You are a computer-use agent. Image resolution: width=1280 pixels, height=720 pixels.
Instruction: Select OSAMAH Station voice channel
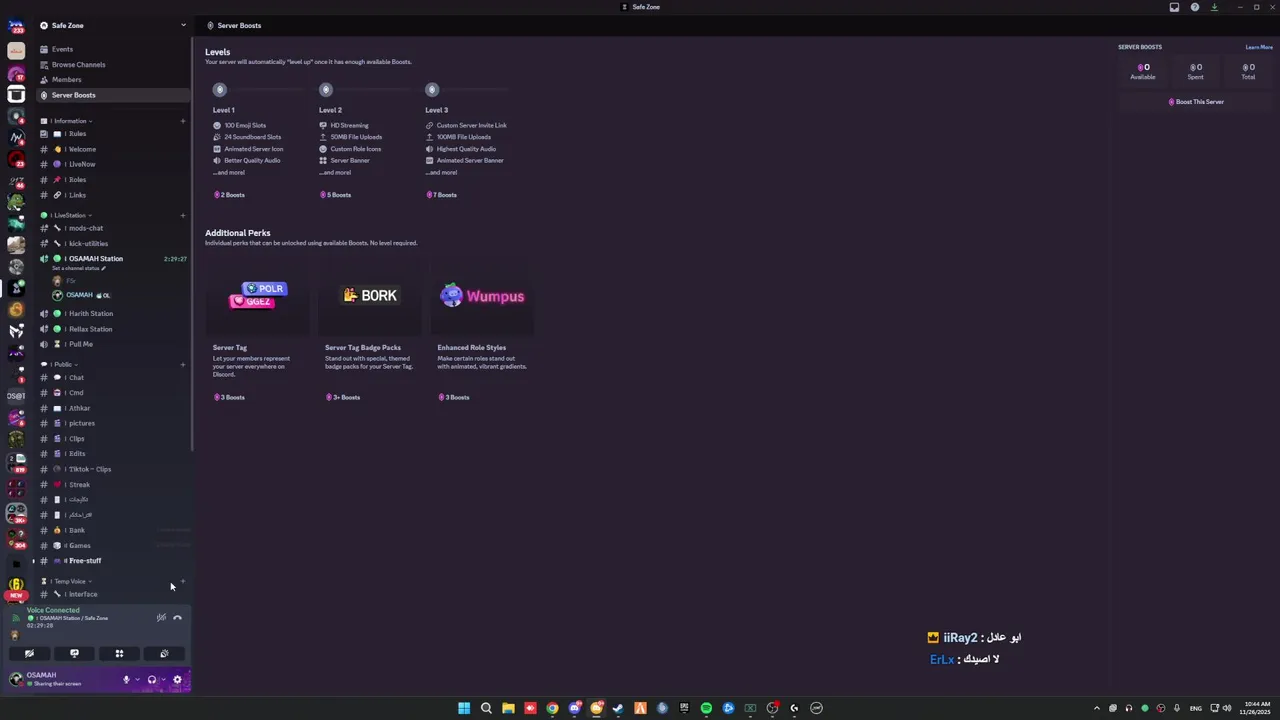[113, 259]
